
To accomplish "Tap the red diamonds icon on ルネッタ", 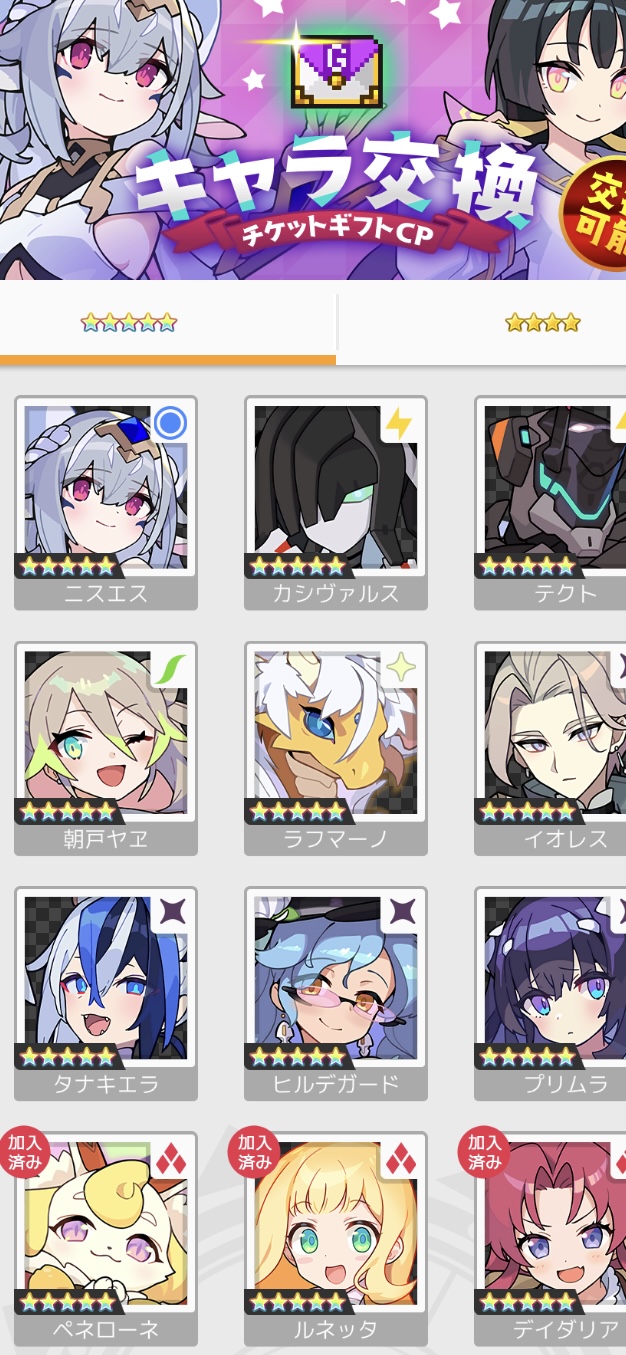I will (x=399, y=1158).
